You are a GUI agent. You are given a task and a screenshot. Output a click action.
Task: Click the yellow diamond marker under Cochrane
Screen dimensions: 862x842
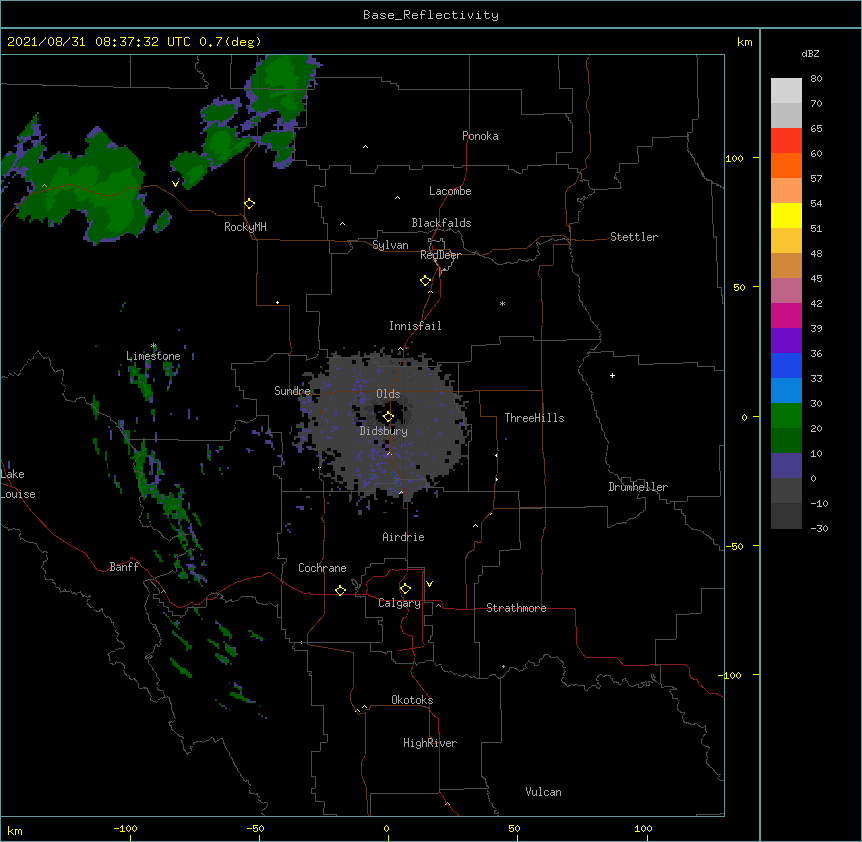[x=340, y=590]
